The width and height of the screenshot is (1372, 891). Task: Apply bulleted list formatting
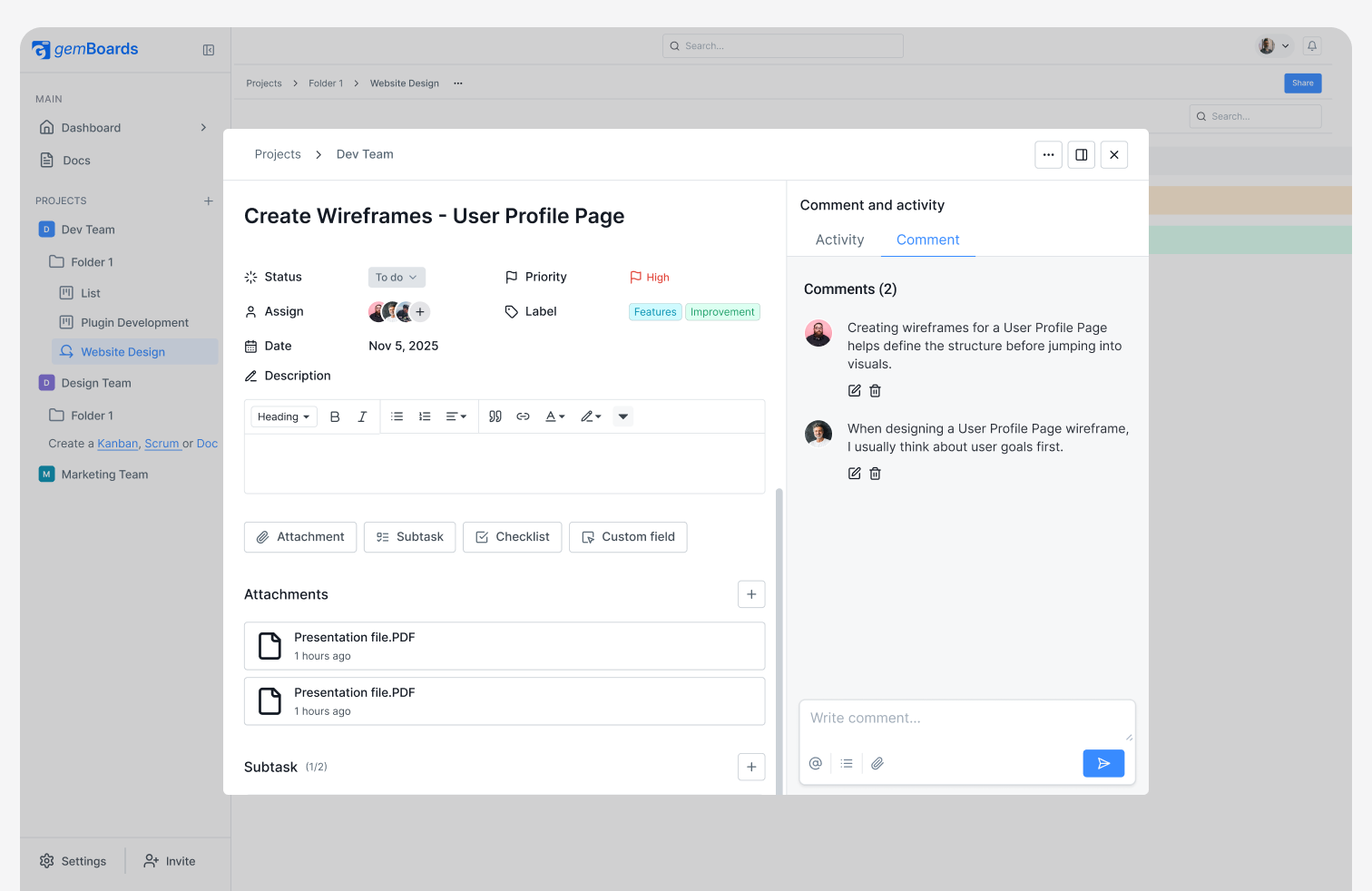tap(397, 416)
